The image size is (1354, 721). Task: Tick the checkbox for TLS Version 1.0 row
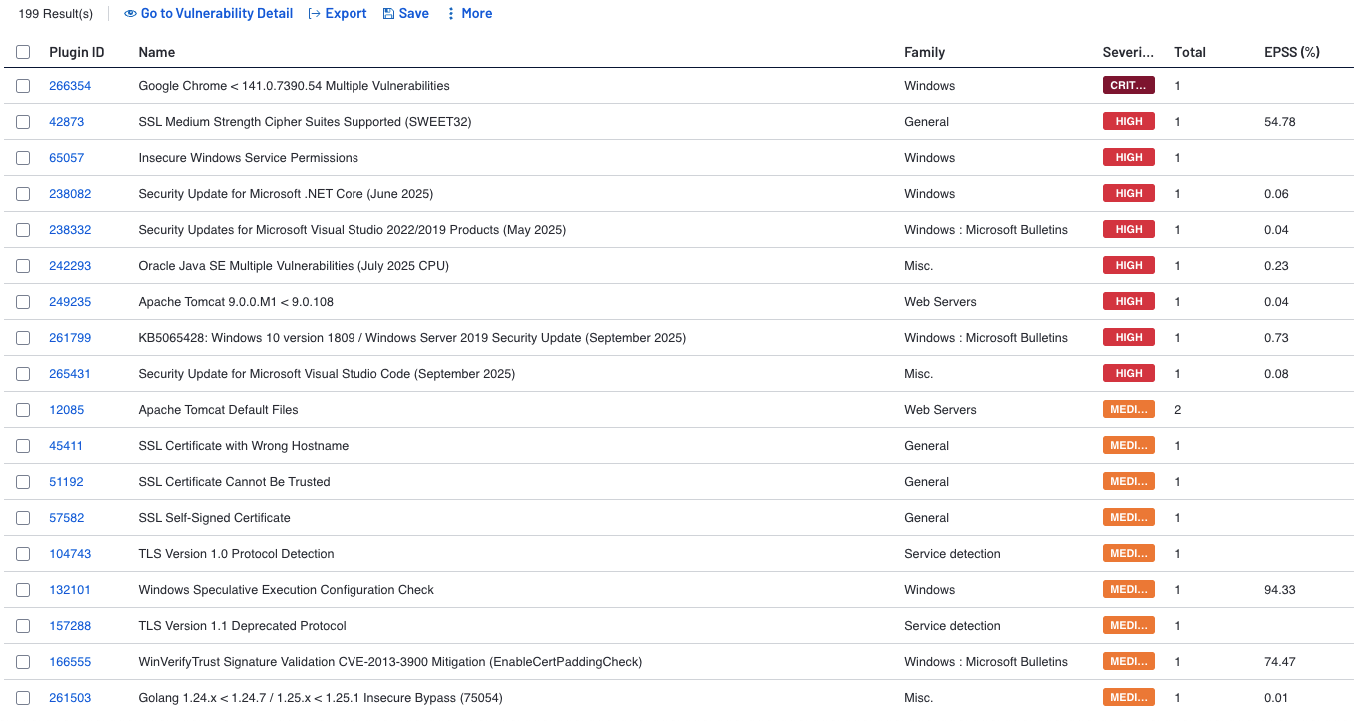point(23,554)
